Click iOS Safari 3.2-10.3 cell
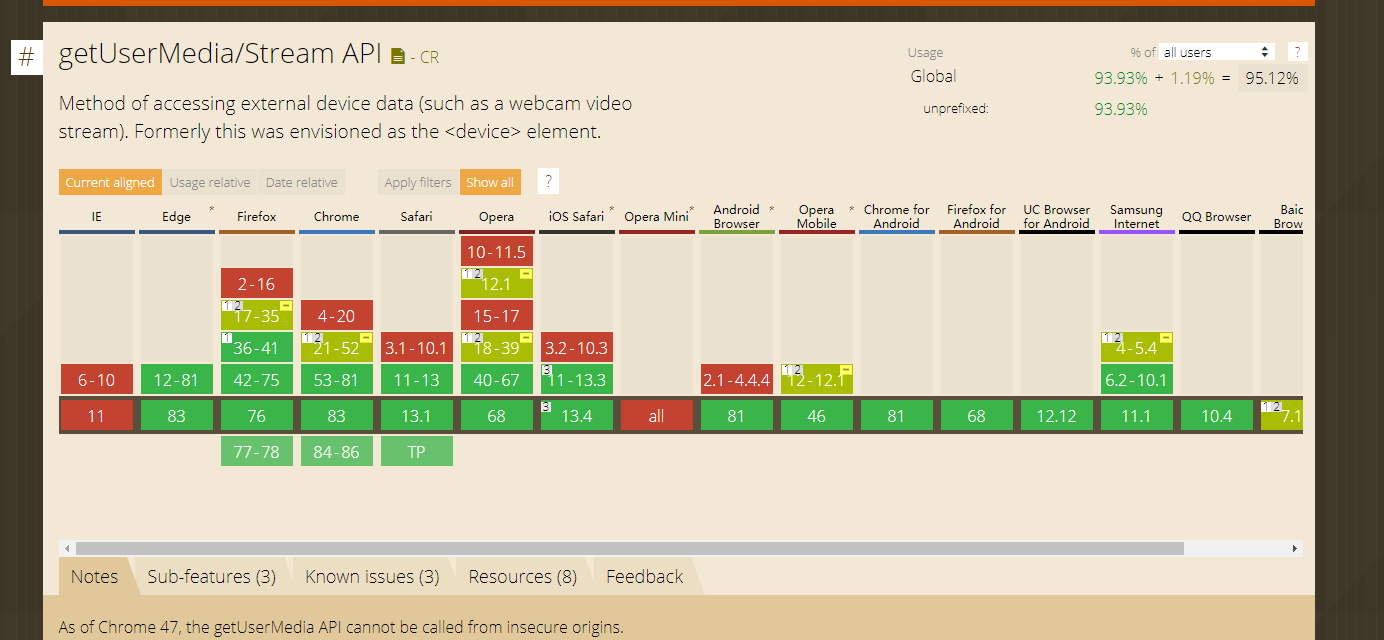Viewport: 1384px width, 640px height. click(576, 347)
